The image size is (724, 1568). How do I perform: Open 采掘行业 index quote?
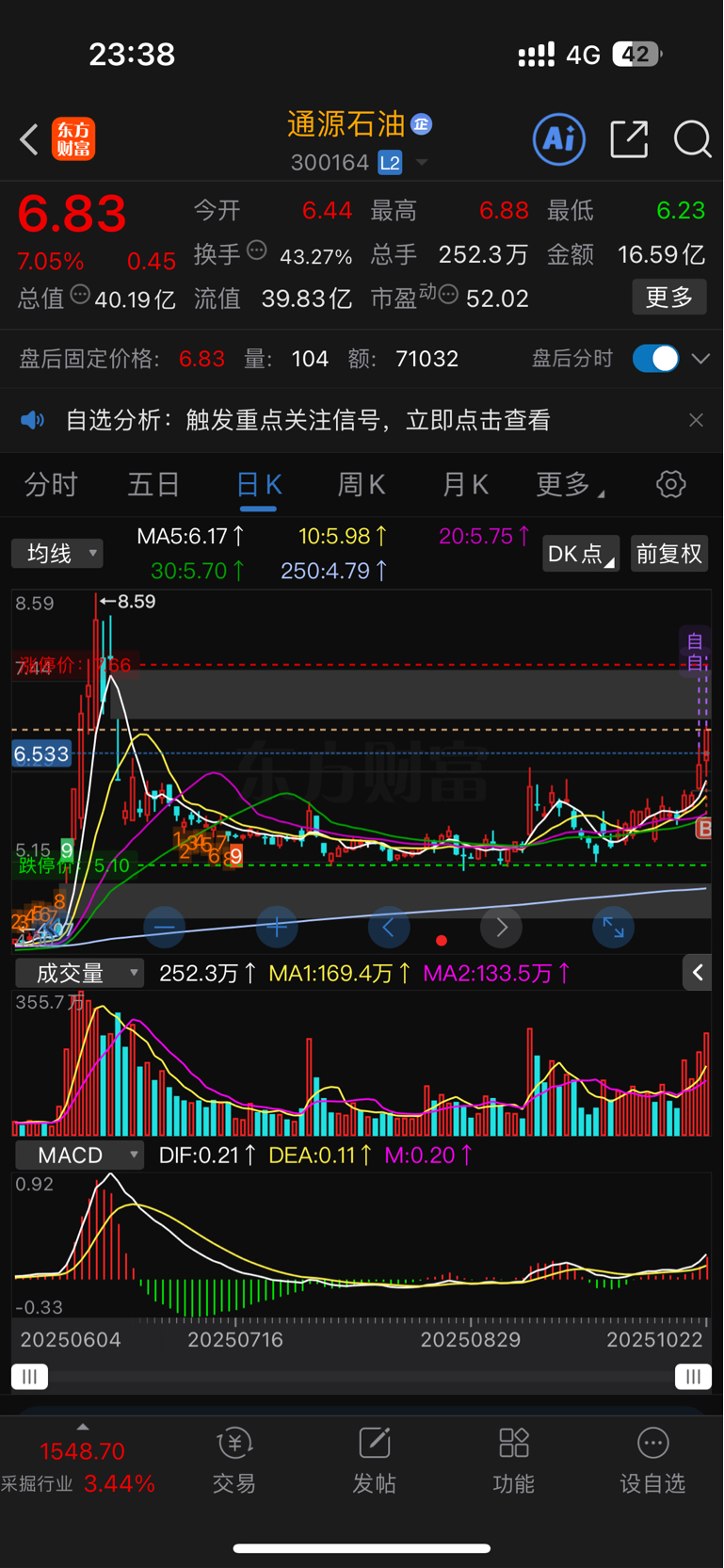point(79,1468)
